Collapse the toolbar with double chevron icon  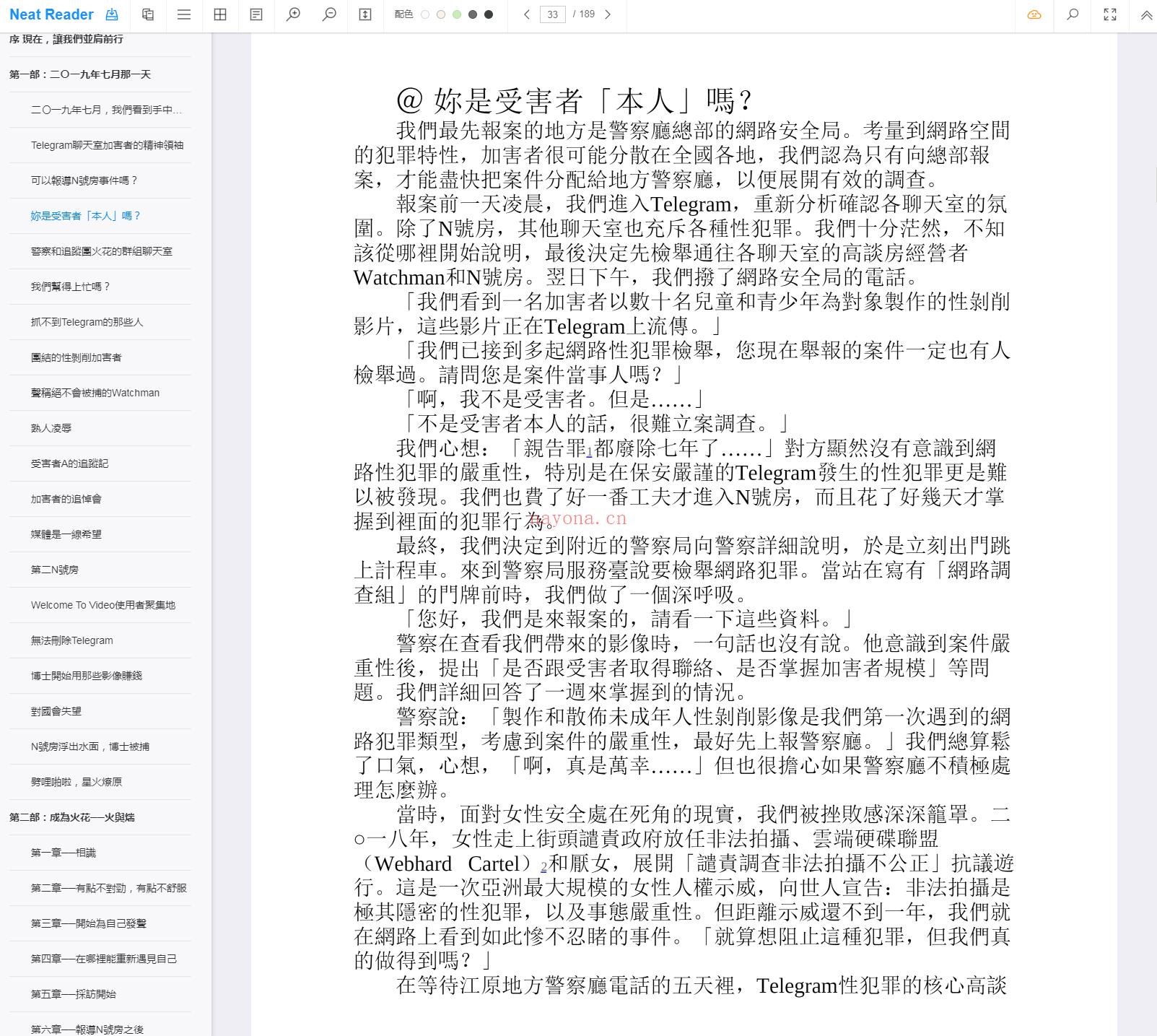[1146, 14]
